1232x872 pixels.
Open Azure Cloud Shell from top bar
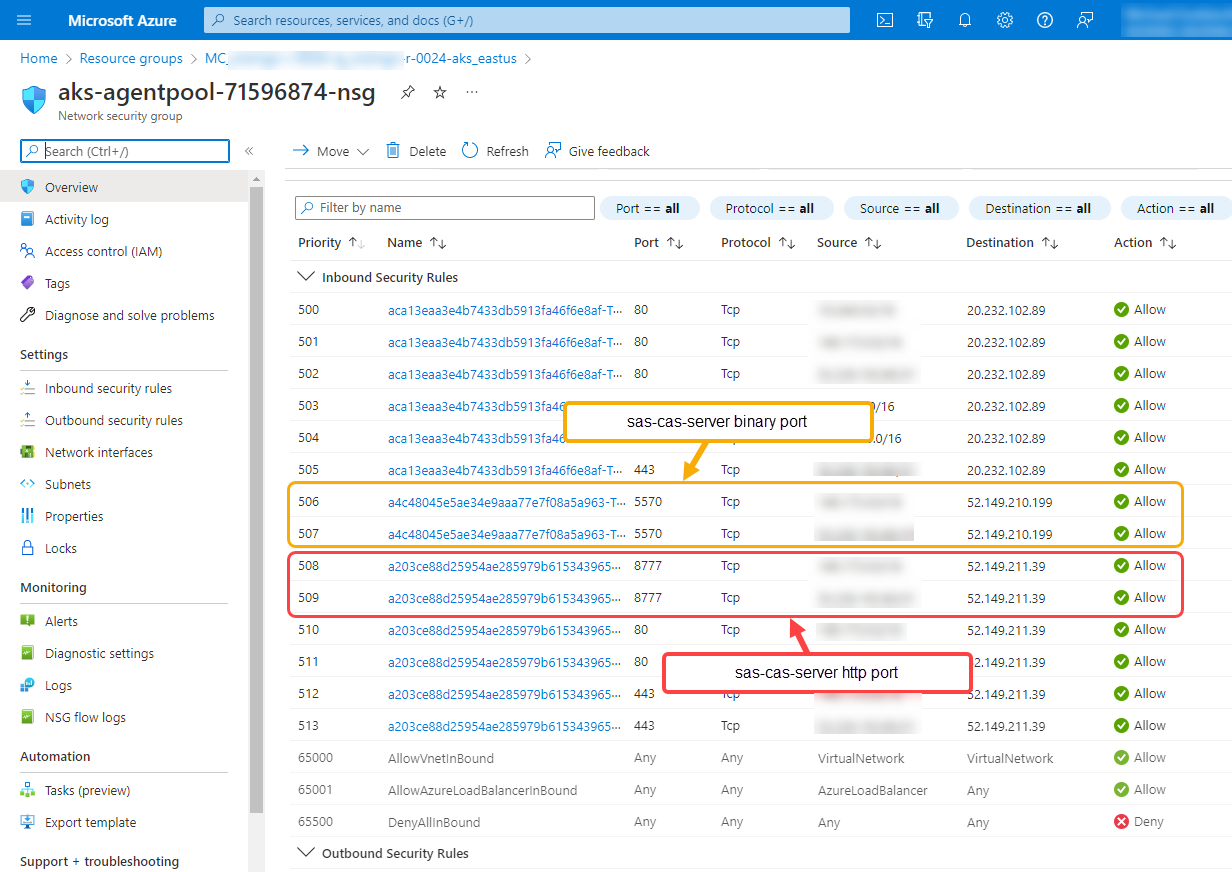pyautogui.click(x=884, y=19)
